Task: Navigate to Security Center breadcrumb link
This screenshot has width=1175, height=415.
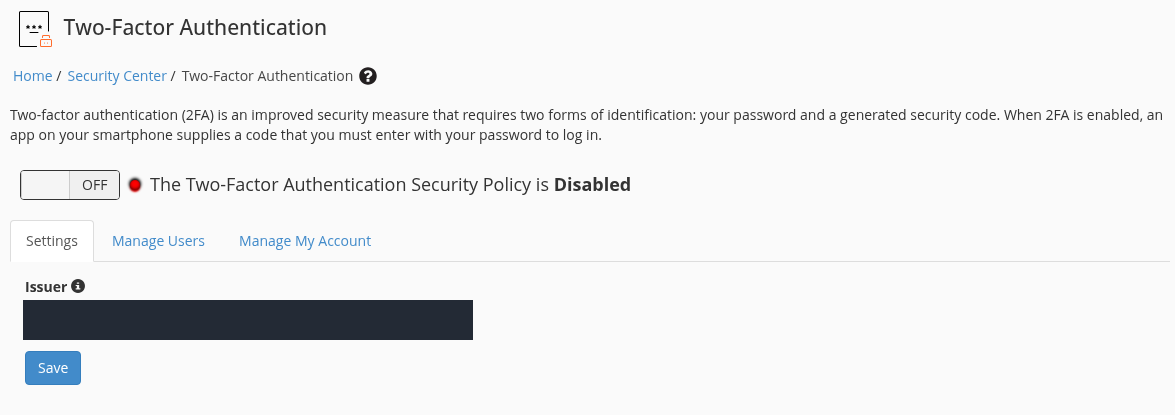Action: click(117, 76)
